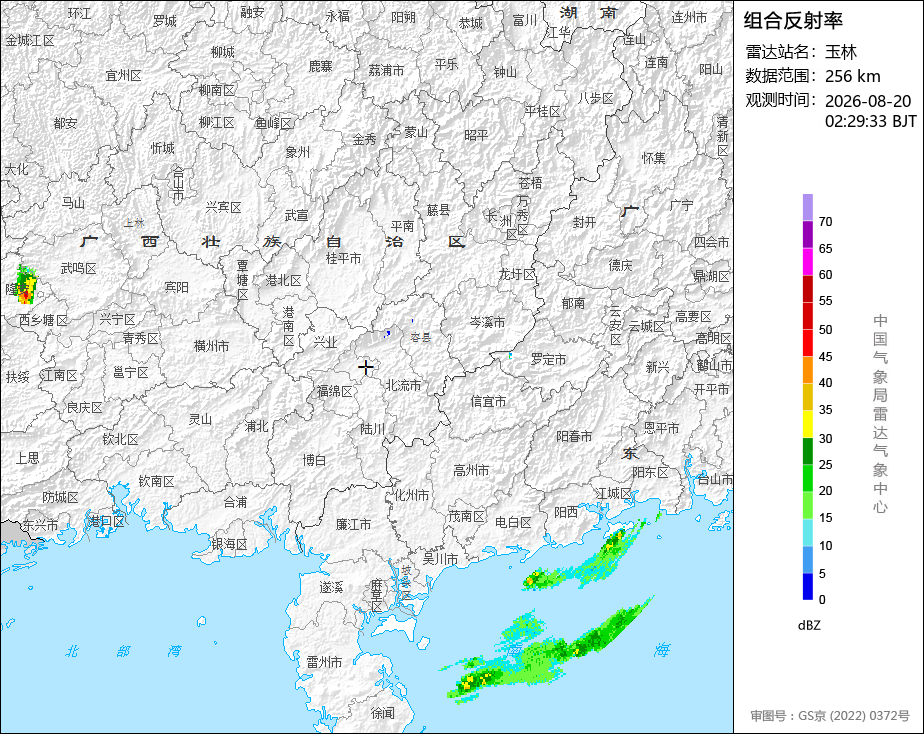Click the radar echo over 隆安
The width and height of the screenshot is (924, 734).
(x=26, y=285)
